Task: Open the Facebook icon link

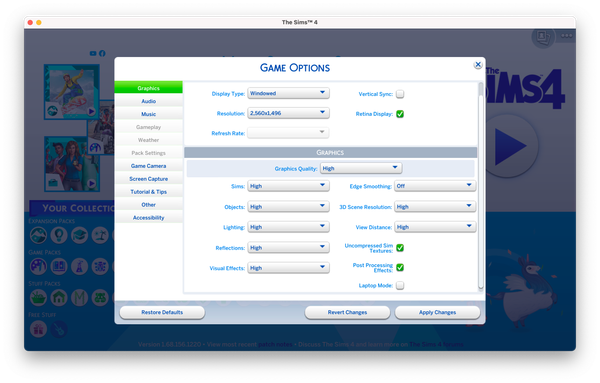Action: (102, 53)
